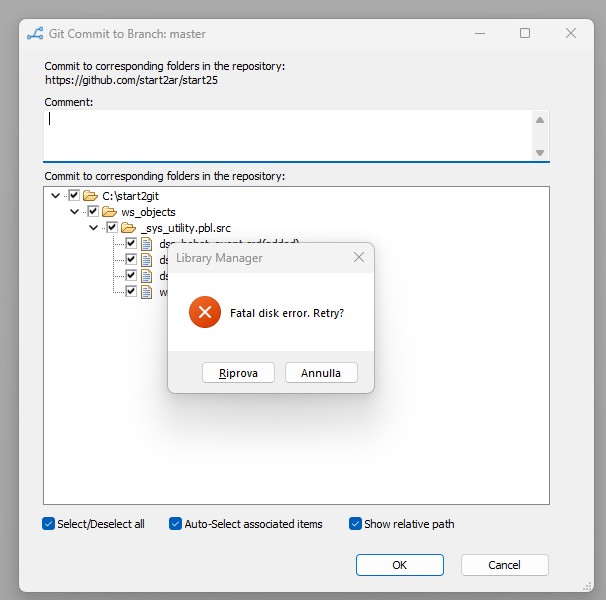
Task: Disable Auto-Select associated items
Action: pyautogui.click(x=176, y=524)
